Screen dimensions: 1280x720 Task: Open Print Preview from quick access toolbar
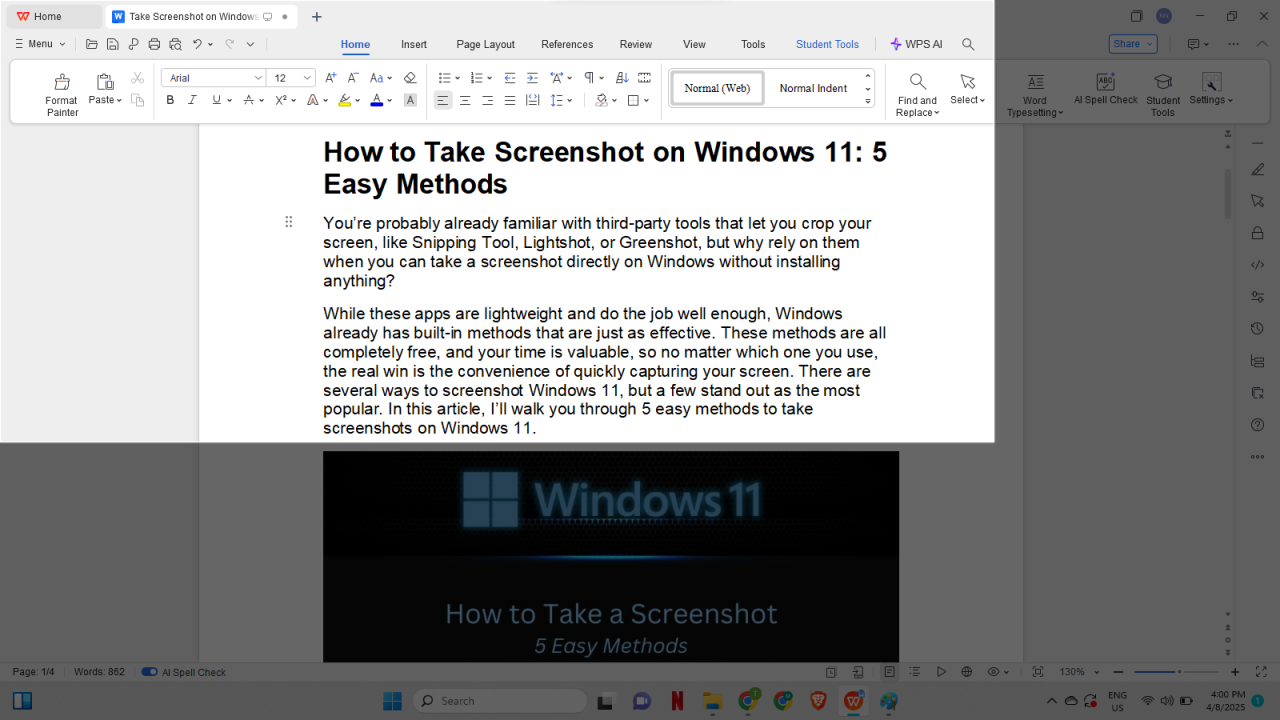pyautogui.click(x=176, y=44)
